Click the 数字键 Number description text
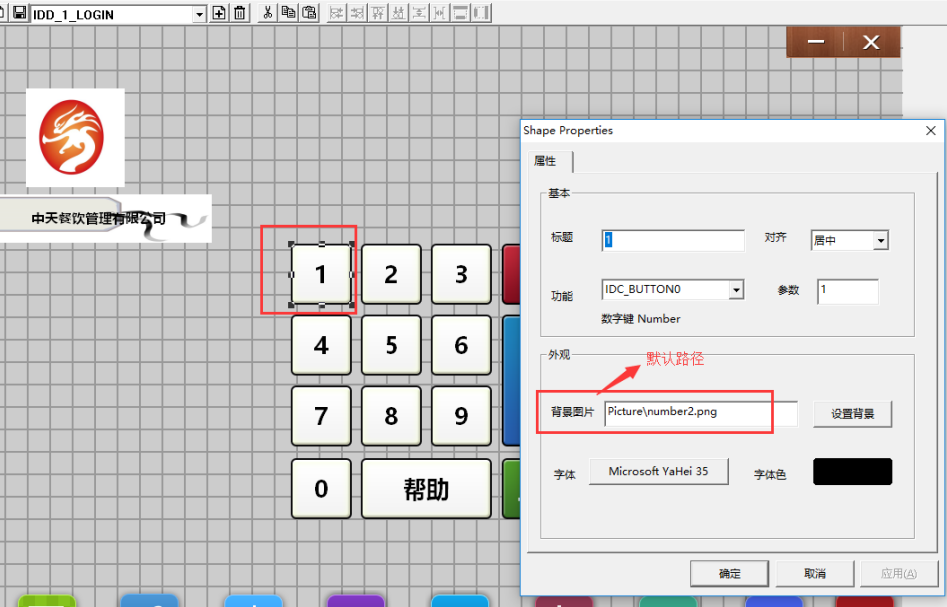The height and width of the screenshot is (607, 947). (x=640, y=319)
